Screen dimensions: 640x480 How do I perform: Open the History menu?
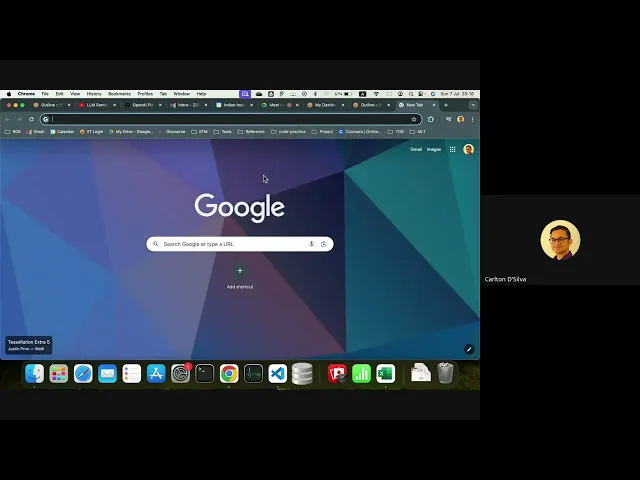pyautogui.click(x=94, y=94)
